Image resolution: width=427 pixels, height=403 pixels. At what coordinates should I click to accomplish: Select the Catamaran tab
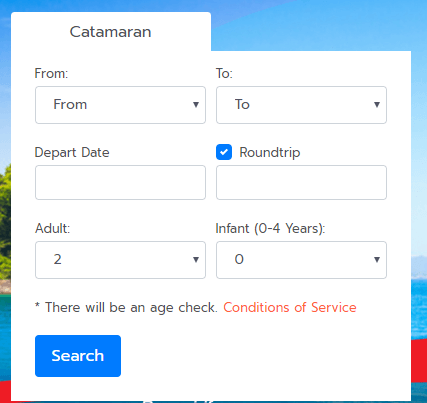tap(110, 32)
